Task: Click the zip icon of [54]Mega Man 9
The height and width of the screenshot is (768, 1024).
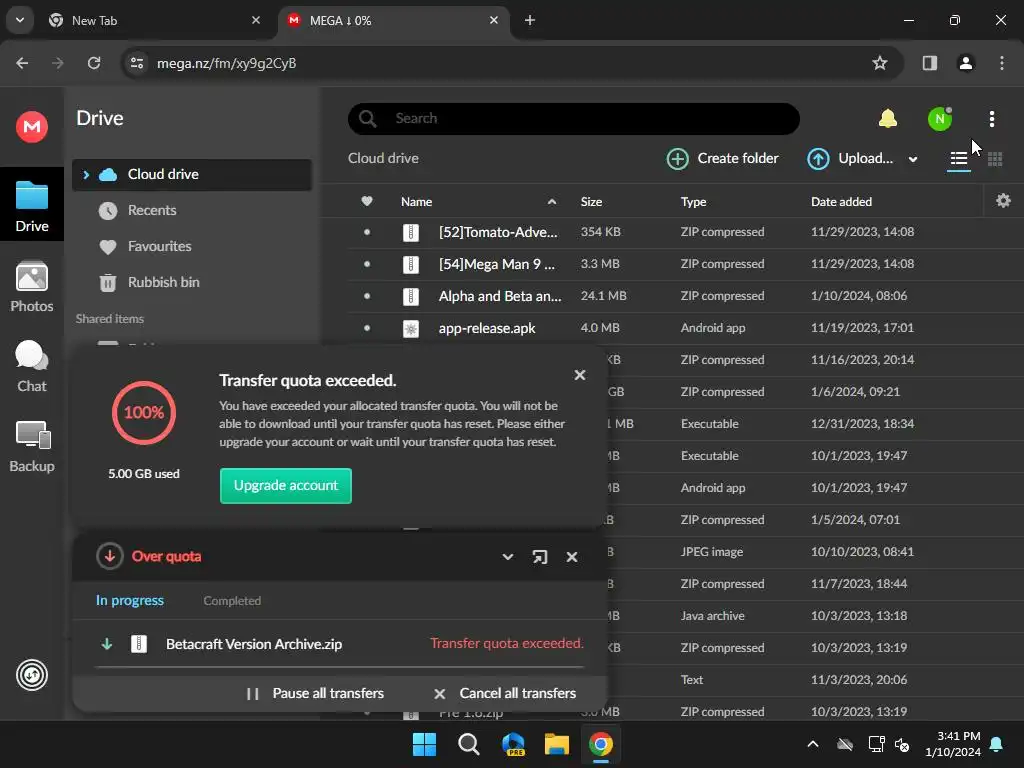Action: (411, 264)
